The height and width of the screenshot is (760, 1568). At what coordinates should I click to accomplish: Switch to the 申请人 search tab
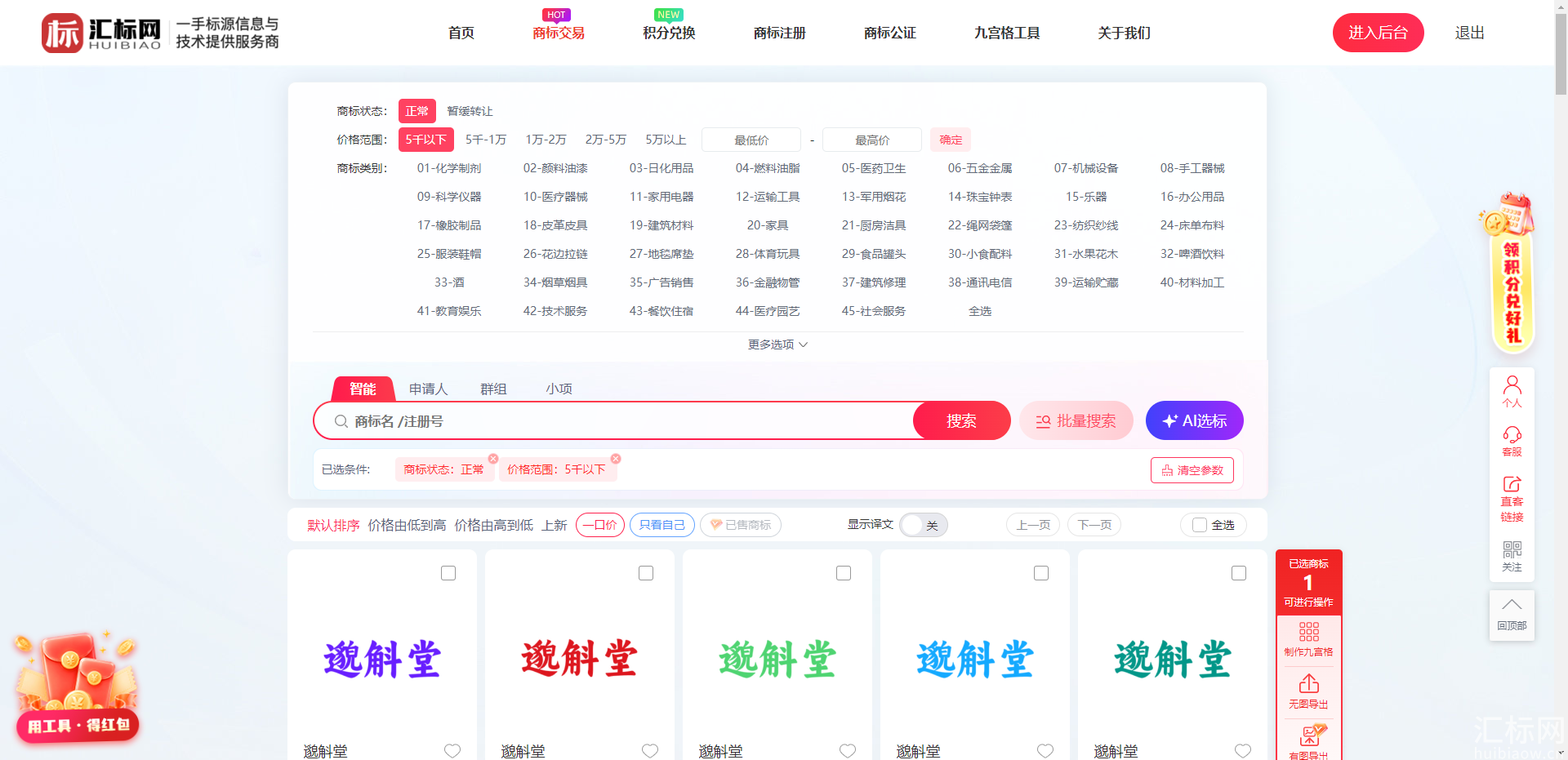428,389
